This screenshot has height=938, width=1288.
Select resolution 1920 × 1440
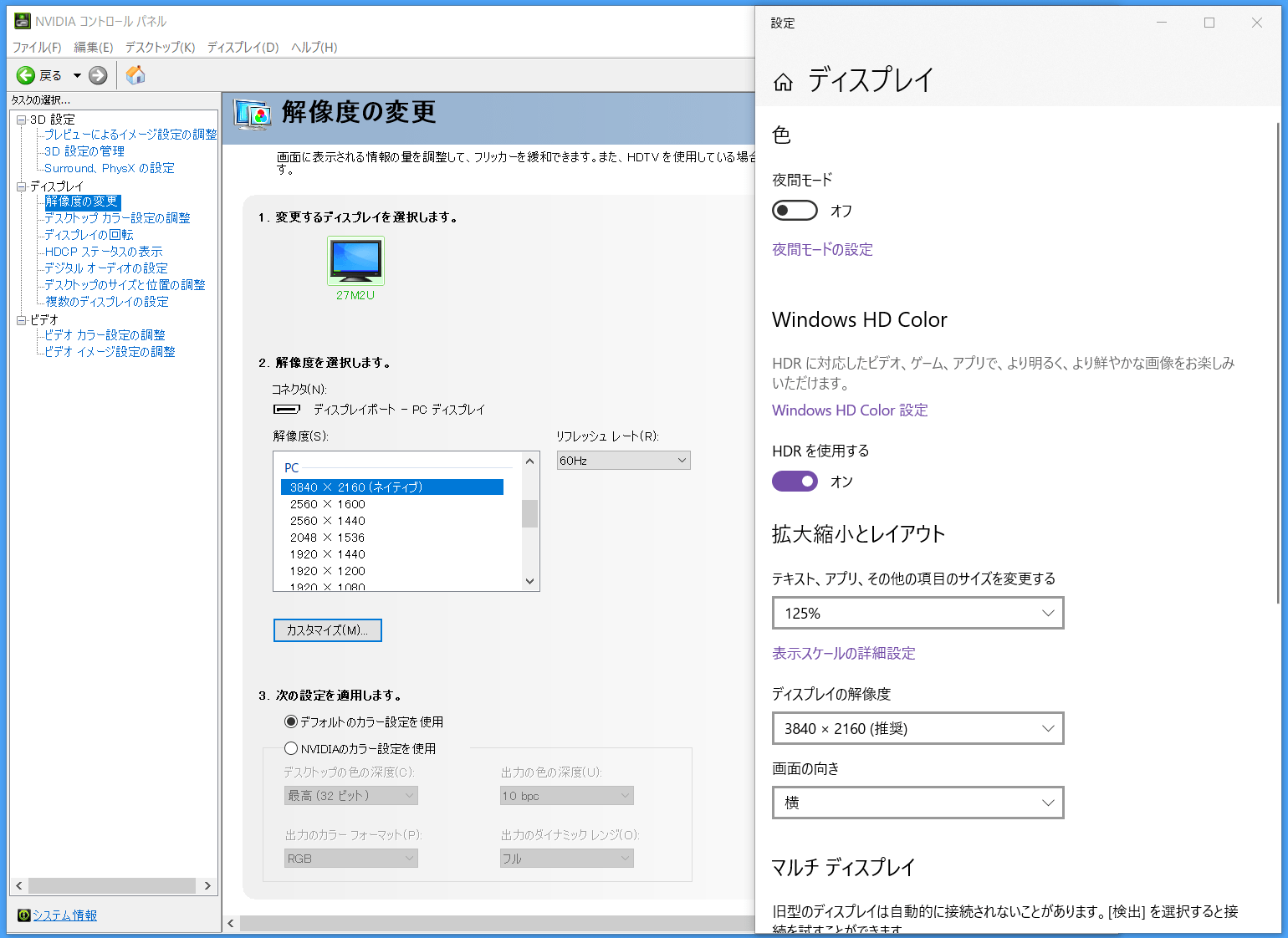[328, 554]
